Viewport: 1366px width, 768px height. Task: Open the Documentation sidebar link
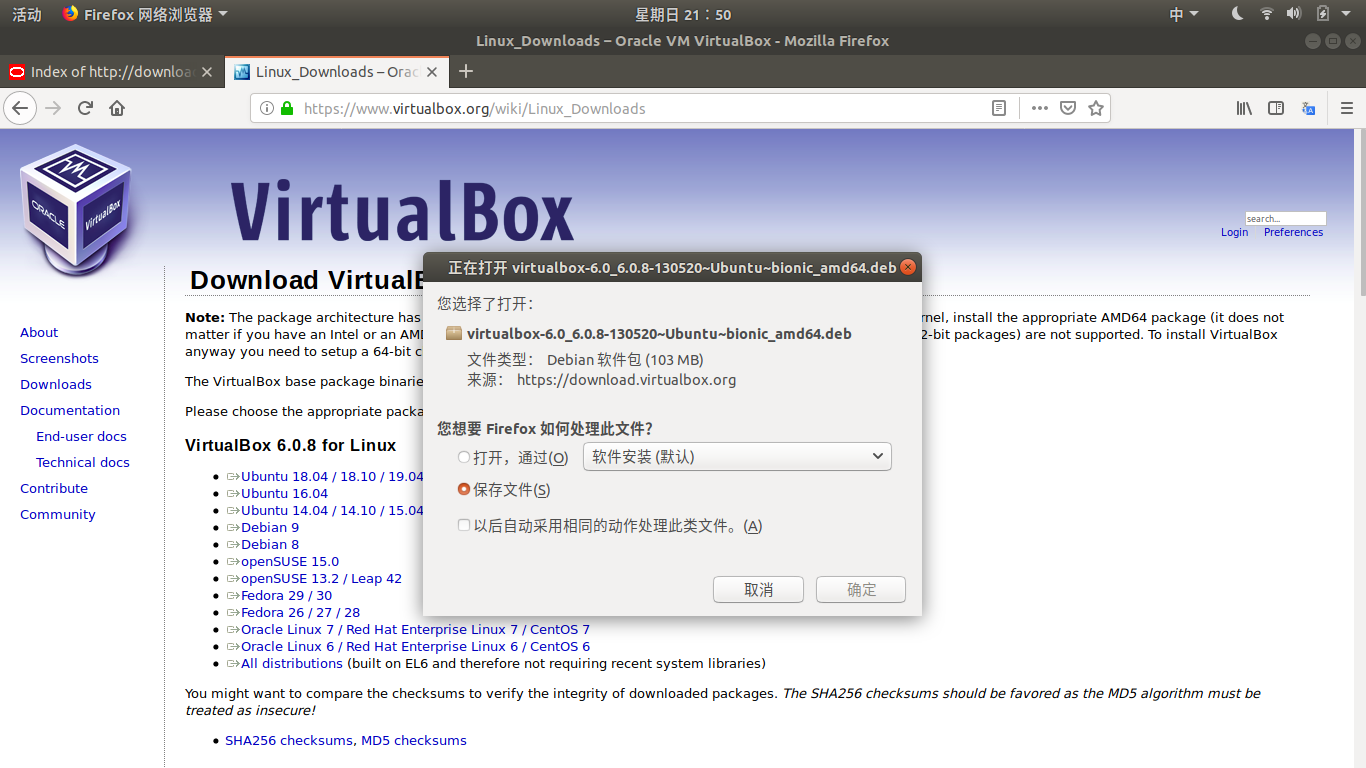point(70,410)
